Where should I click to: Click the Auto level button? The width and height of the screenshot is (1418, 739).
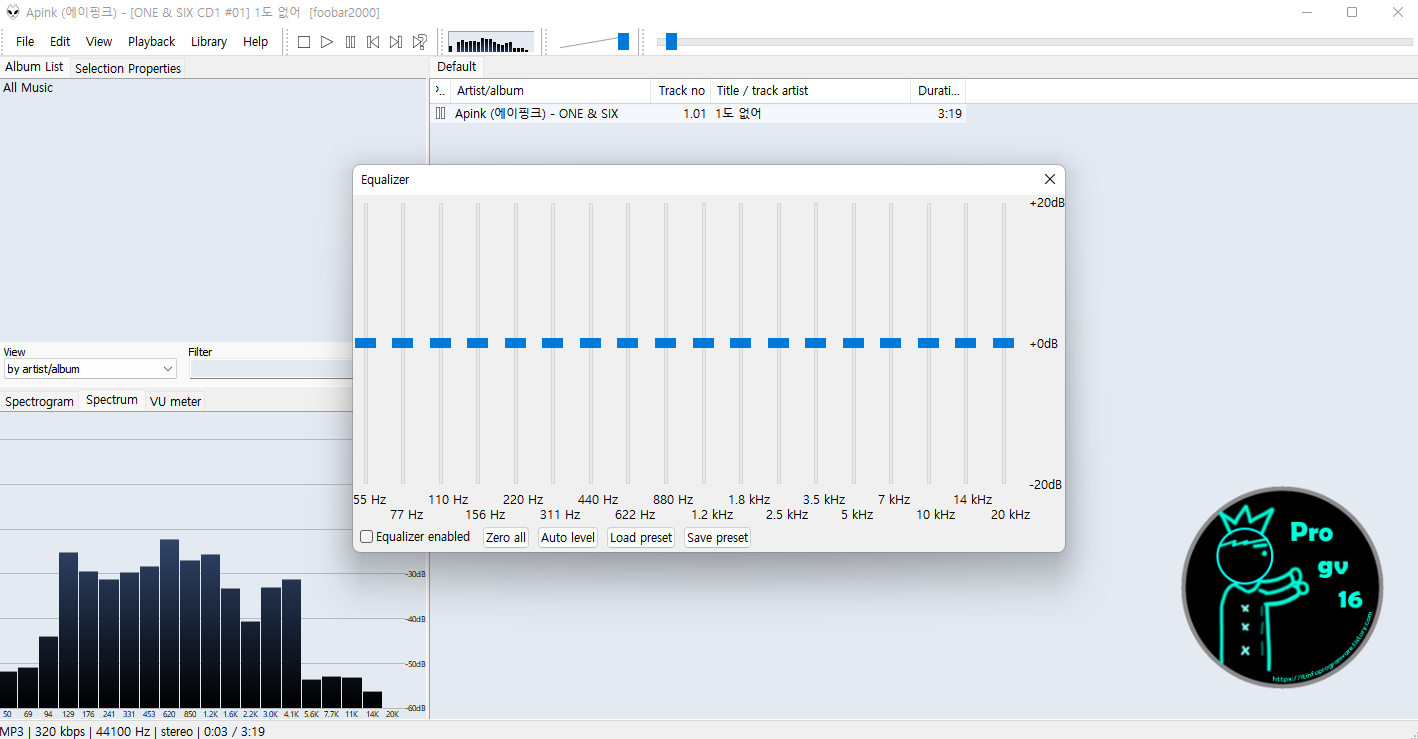pyautogui.click(x=568, y=537)
